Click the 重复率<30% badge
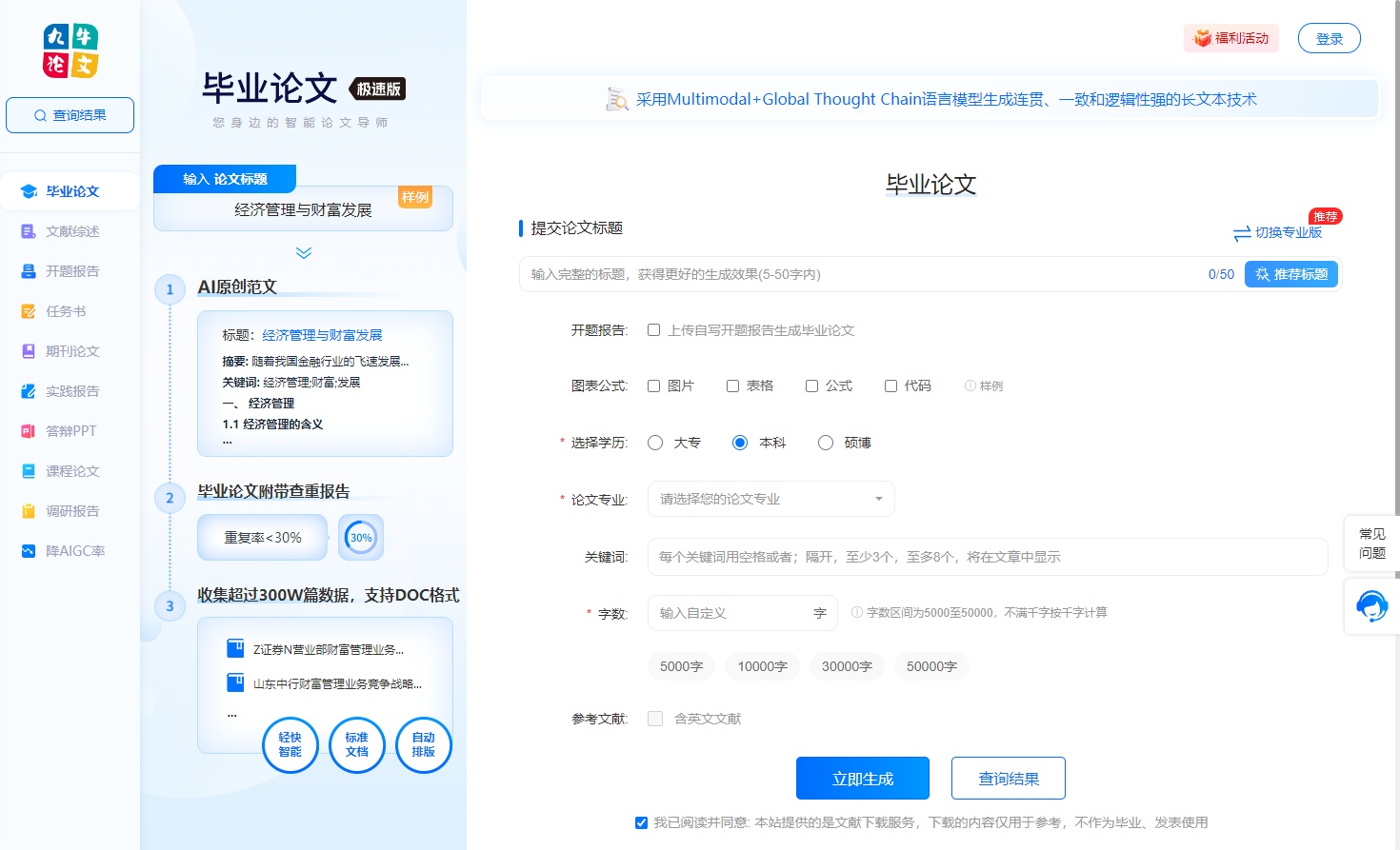1400x850 pixels. (x=263, y=538)
